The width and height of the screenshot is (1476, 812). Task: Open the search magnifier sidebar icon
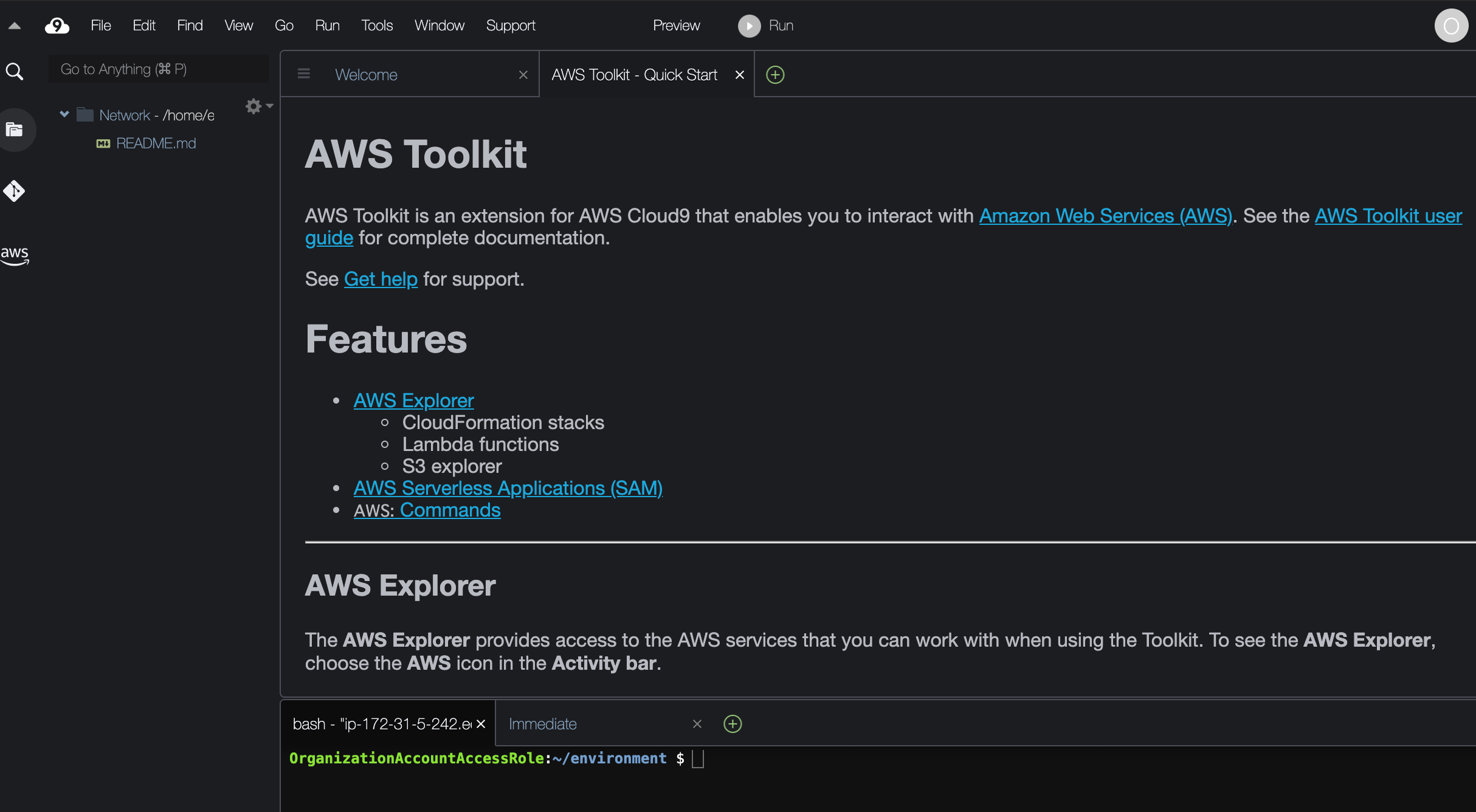coord(15,72)
